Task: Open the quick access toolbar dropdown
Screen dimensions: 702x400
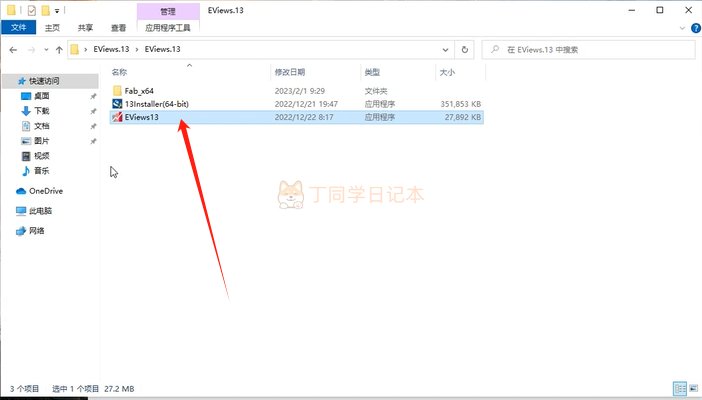Action: click(x=57, y=10)
